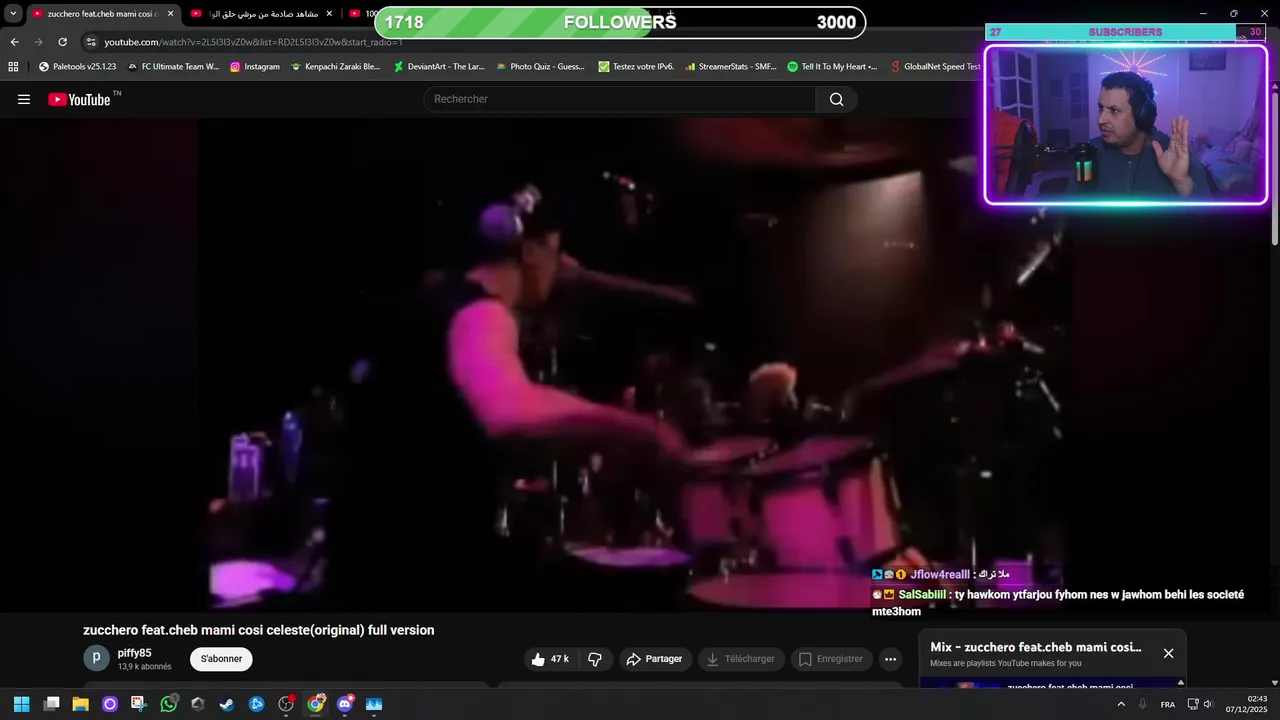Click the S'abonner subscribe button

point(221,659)
